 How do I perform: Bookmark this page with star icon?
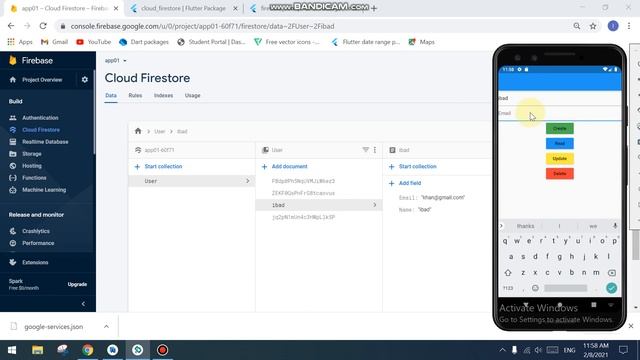(593, 26)
